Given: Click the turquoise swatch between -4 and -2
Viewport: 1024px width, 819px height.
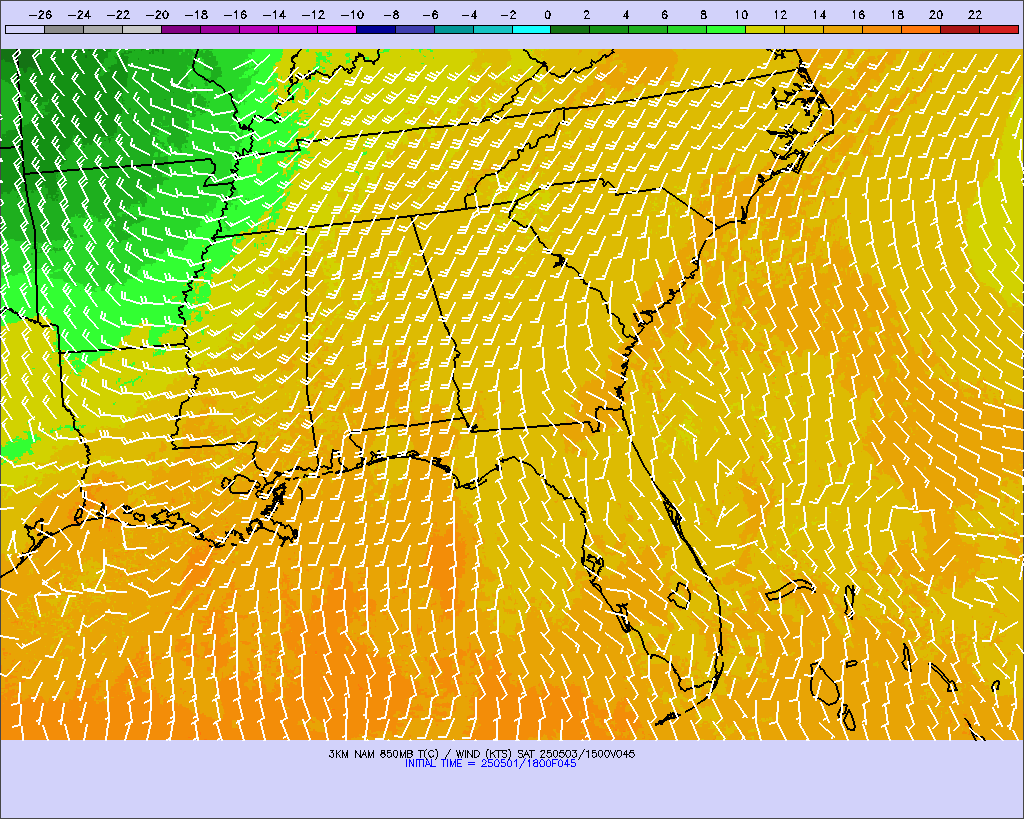Looking at the screenshot, I should point(492,29).
